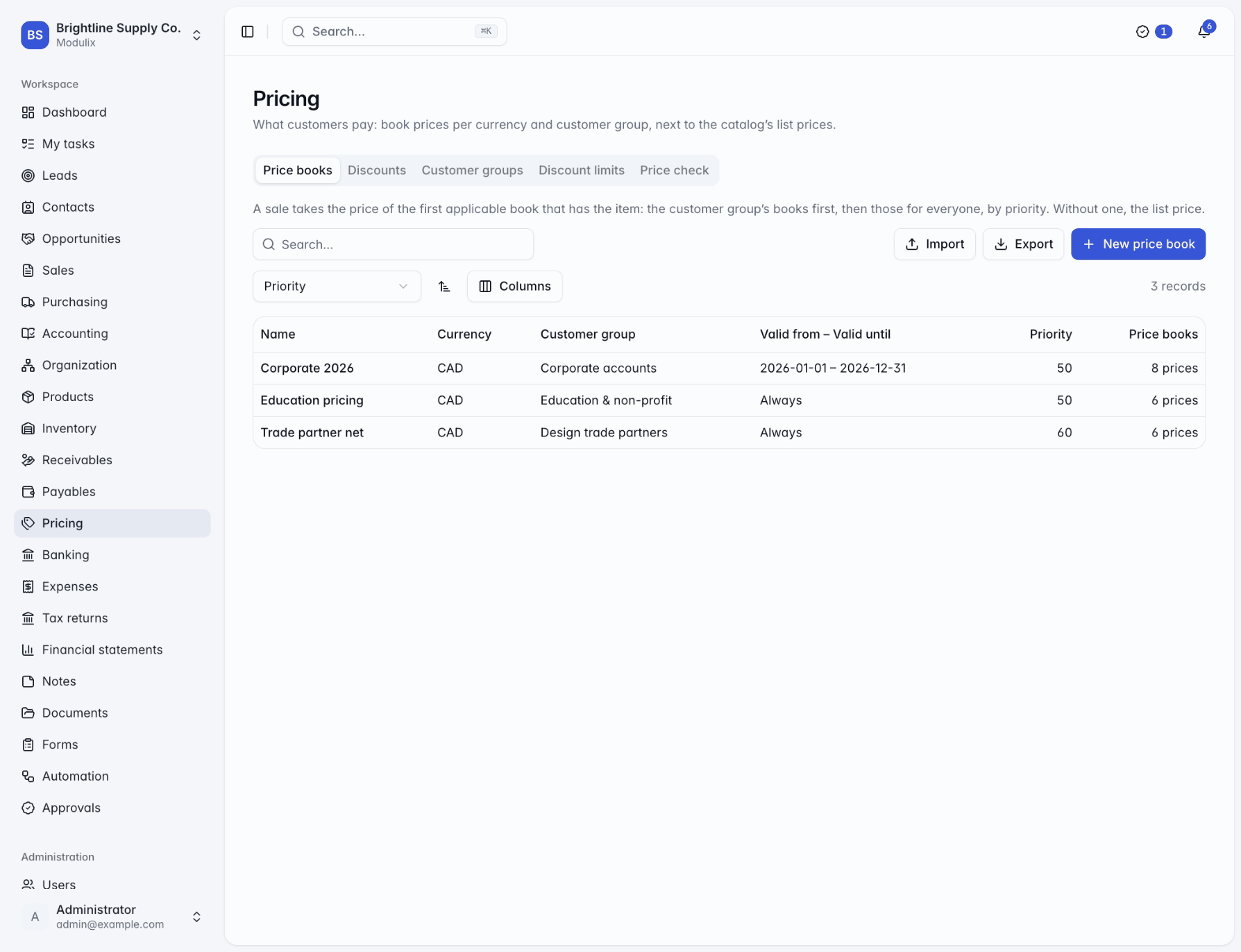
Task: Click the Import button
Action: [934, 244]
